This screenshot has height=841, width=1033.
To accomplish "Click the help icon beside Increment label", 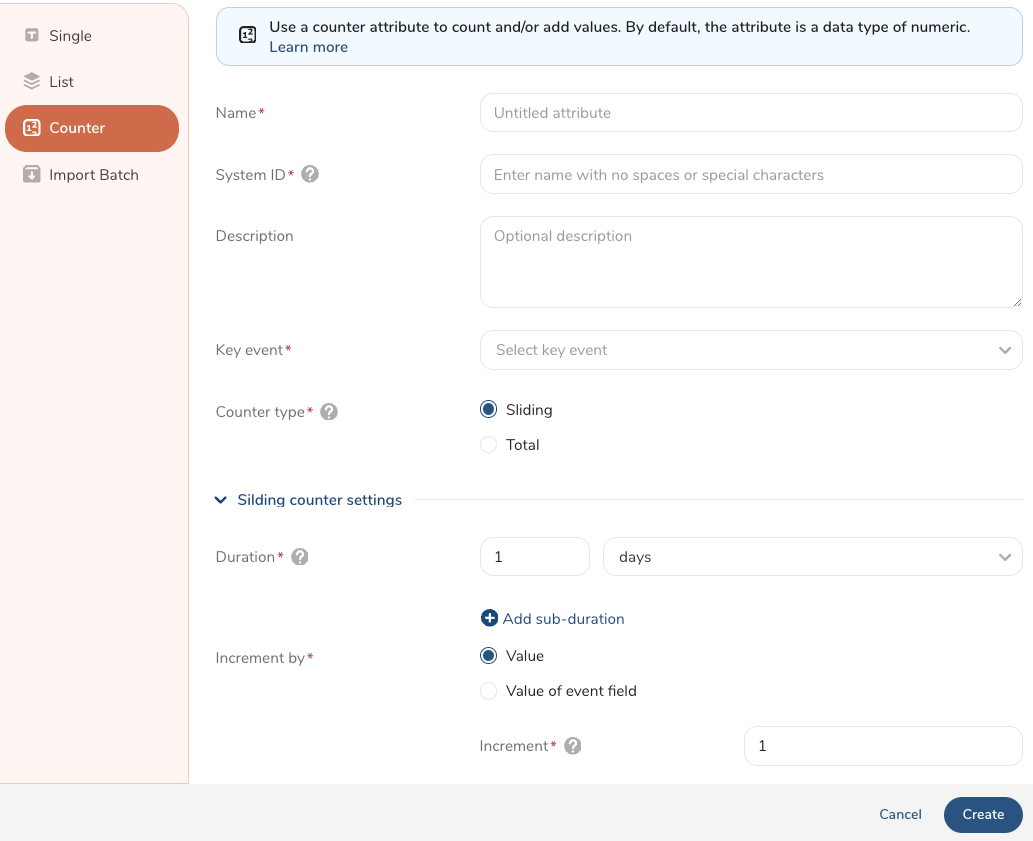I will tap(573, 746).
